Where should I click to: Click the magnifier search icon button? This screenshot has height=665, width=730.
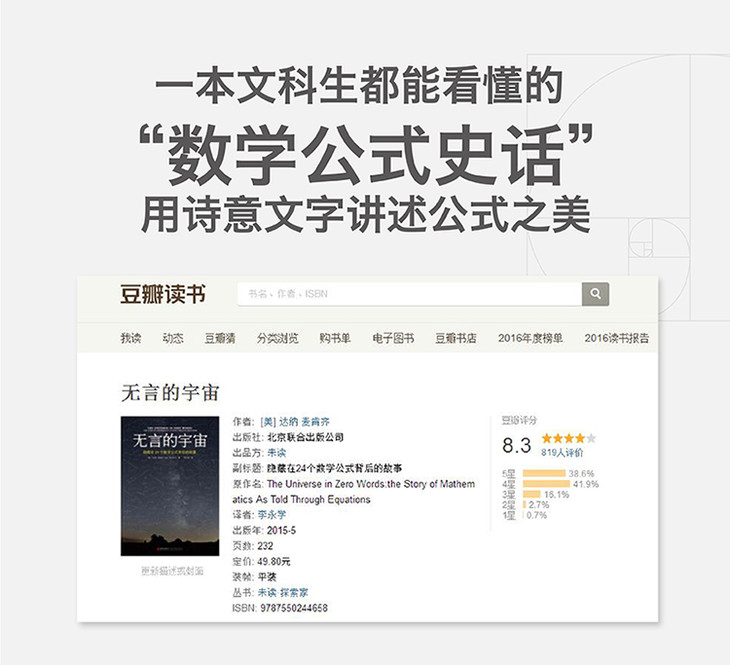[x=595, y=294]
